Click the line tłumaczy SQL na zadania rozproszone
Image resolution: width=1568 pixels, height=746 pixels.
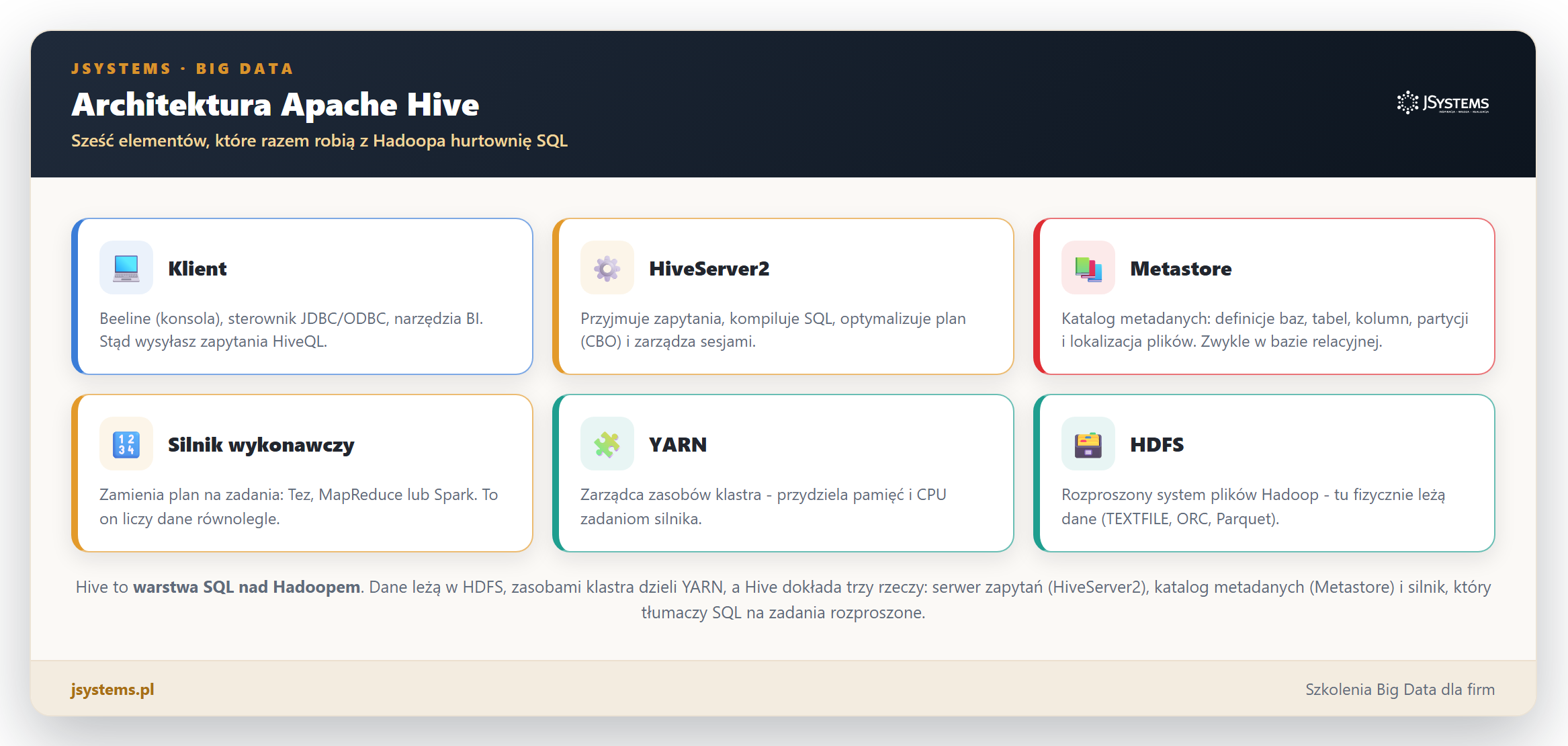coord(783,612)
